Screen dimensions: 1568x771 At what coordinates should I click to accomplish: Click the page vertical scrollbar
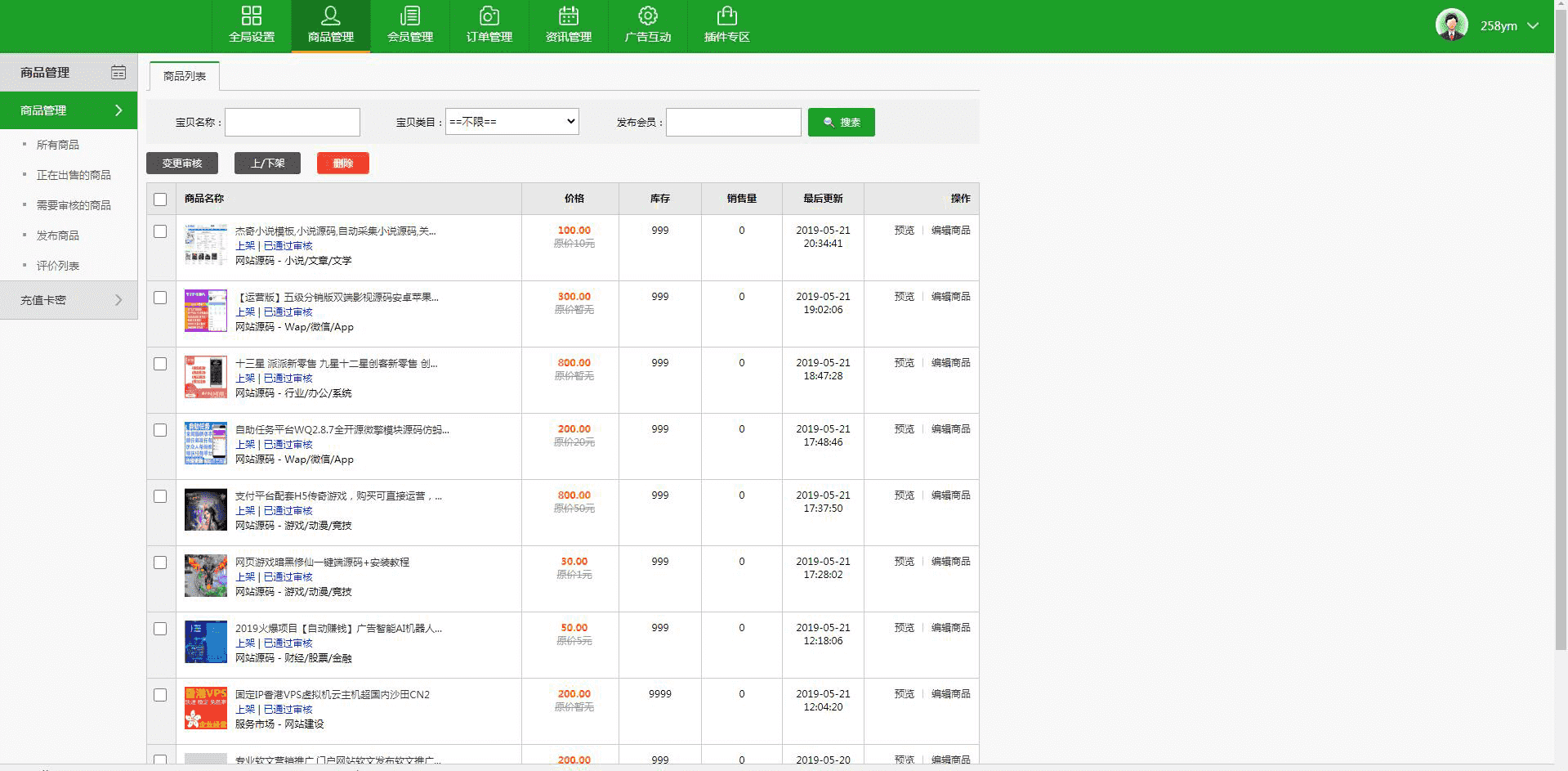pyautogui.click(x=1561, y=327)
